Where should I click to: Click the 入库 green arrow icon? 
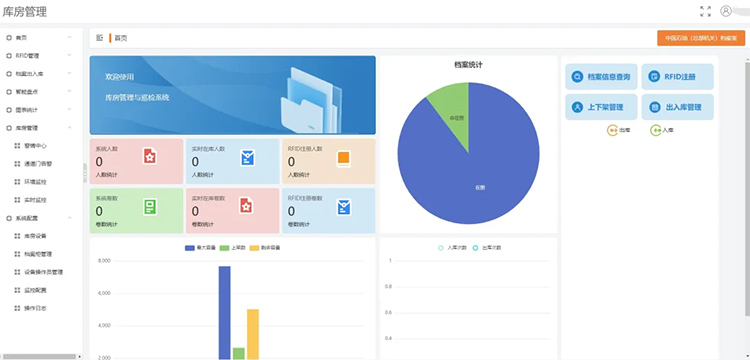(x=655, y=130)
